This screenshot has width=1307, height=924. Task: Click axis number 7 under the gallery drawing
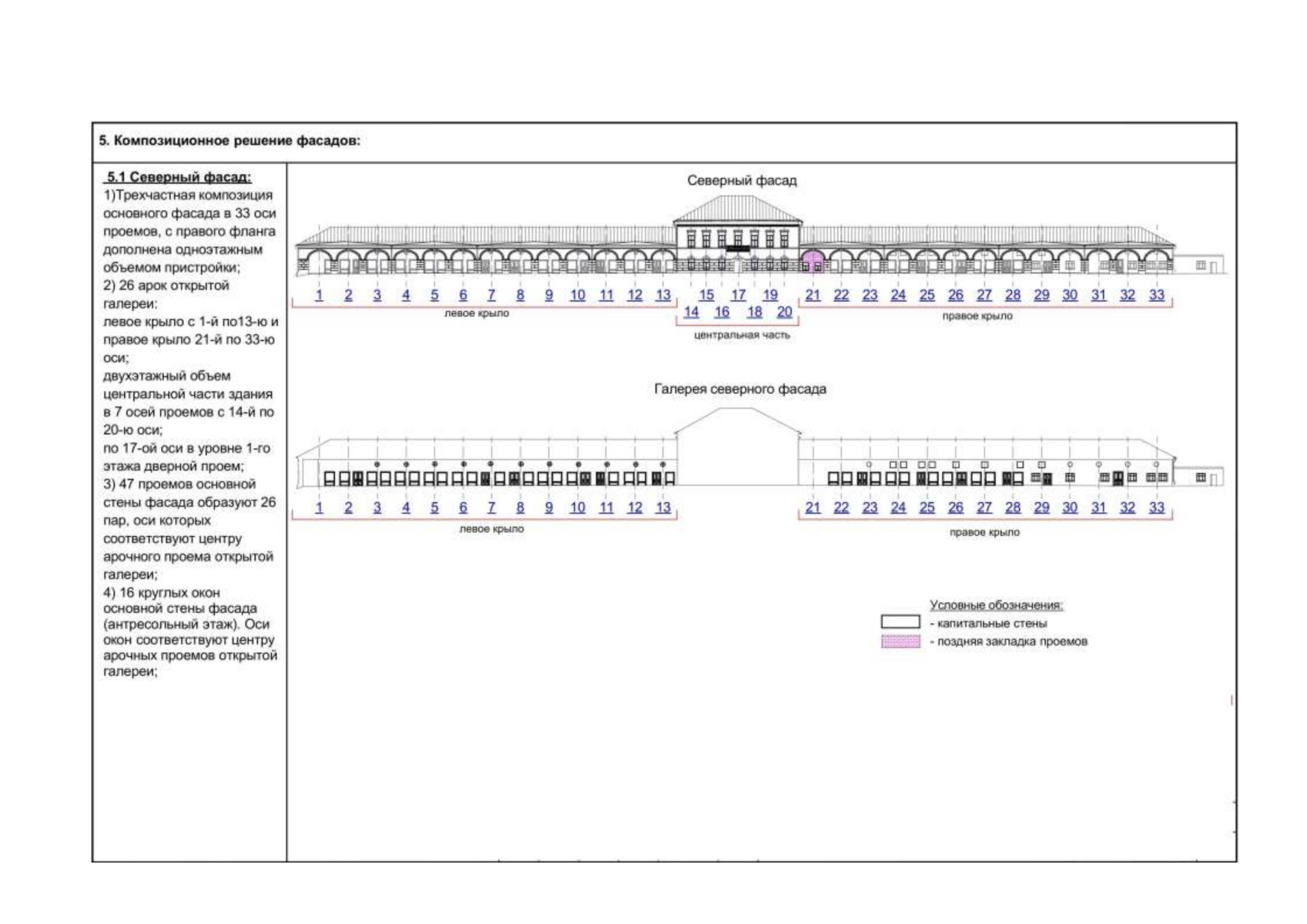point(491,507)
